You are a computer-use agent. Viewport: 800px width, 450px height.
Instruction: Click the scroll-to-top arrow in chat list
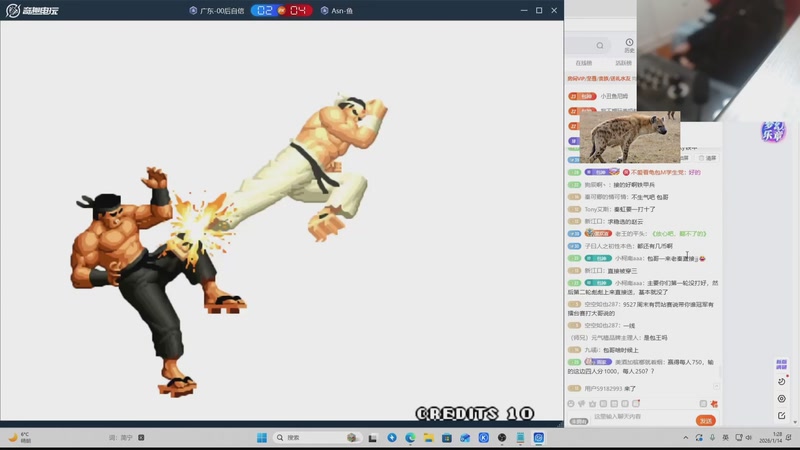point(716,386)
